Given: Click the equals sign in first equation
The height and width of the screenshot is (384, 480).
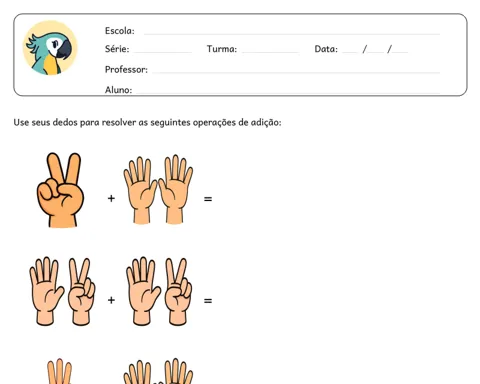Looking at the screenshot, I should coord(208,199).
